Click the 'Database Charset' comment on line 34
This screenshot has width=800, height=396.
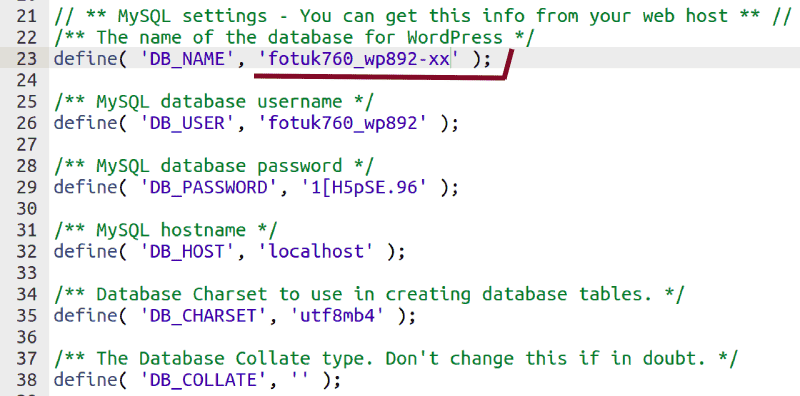coord(369,295)
